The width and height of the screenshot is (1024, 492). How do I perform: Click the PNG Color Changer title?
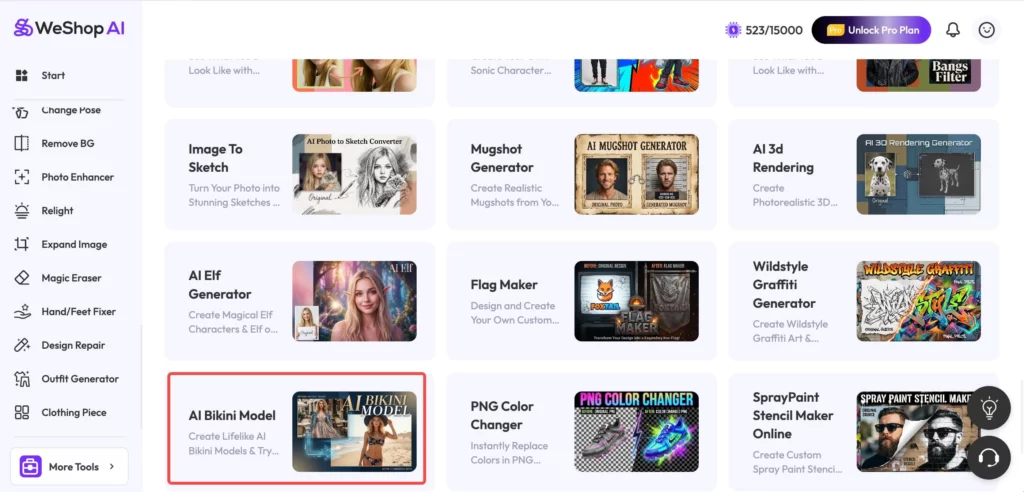(502, 416)
